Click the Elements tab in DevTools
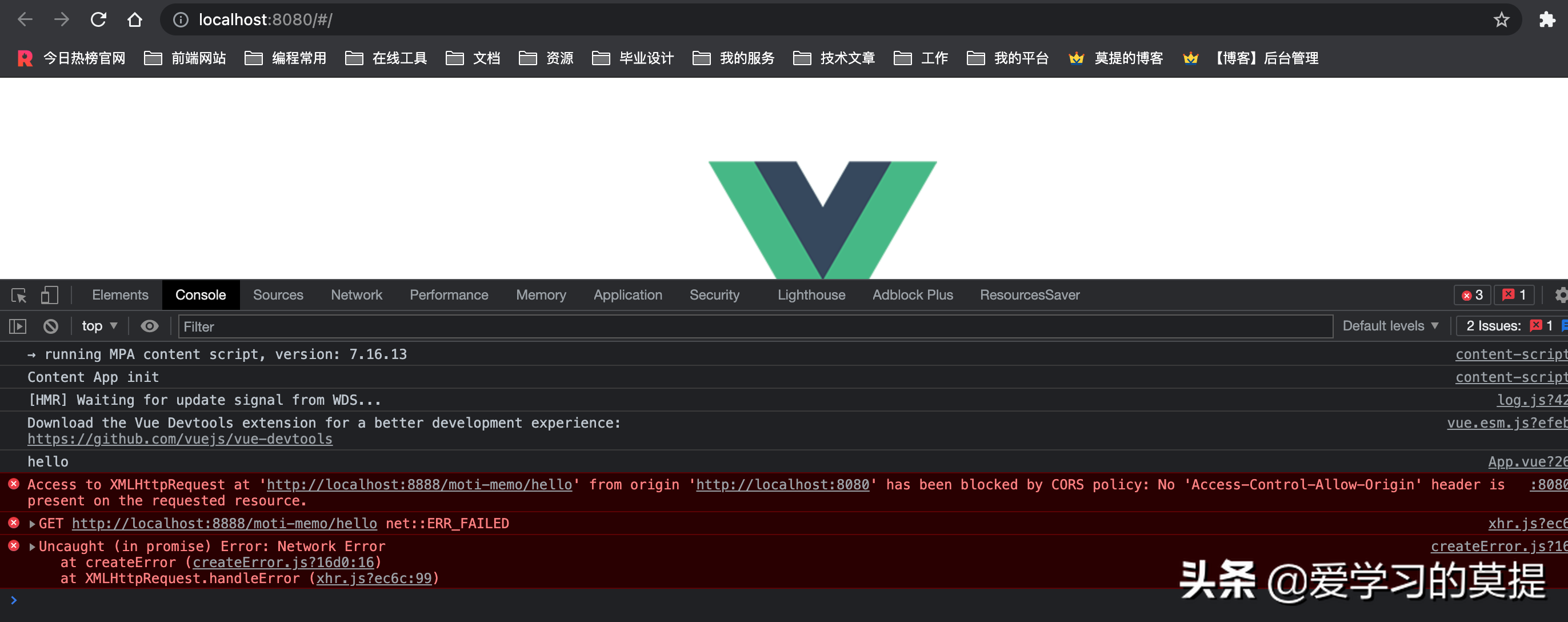Image resolution: width=1568 pixels, height=622 pixels. tap(119, 293)
